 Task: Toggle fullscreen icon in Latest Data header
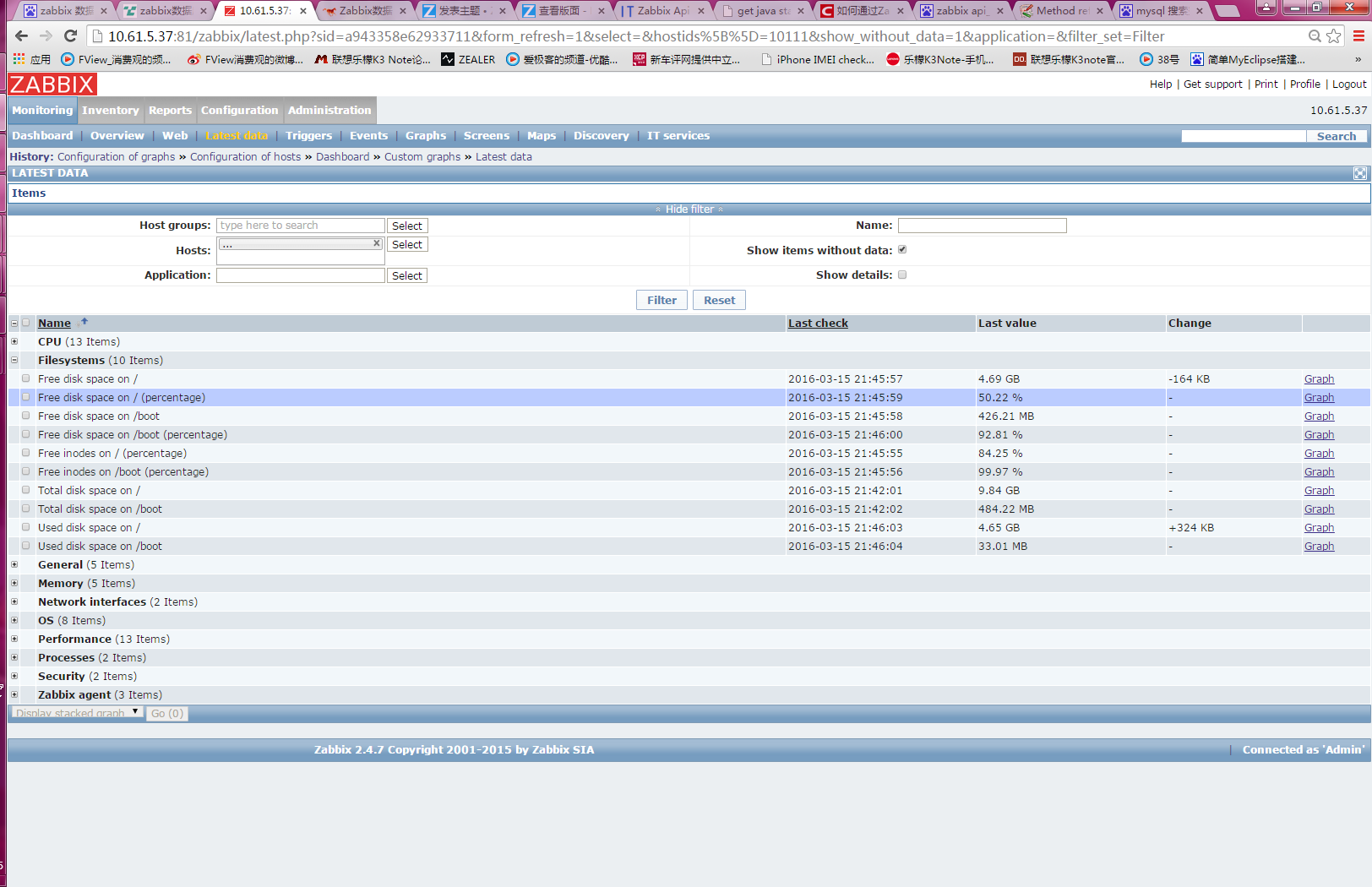1359,173
